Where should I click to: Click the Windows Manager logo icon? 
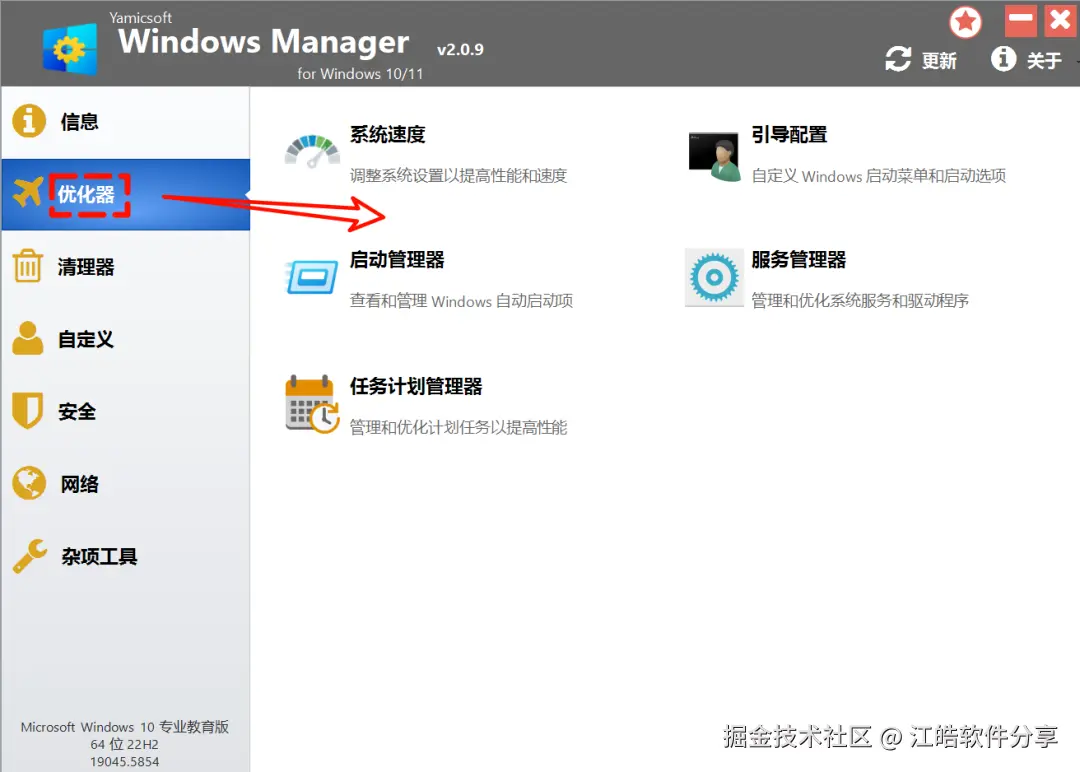click(70, 48)
